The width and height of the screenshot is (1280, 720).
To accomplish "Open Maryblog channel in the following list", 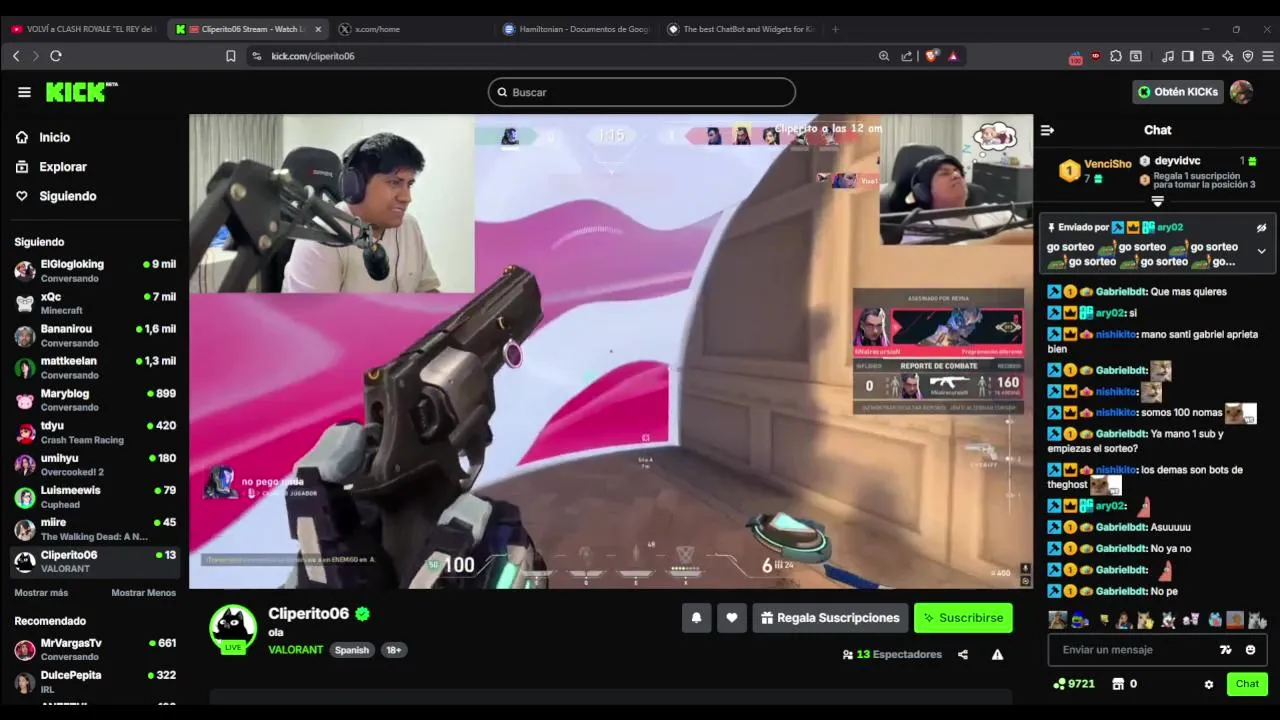I will [x=95, y=400].
